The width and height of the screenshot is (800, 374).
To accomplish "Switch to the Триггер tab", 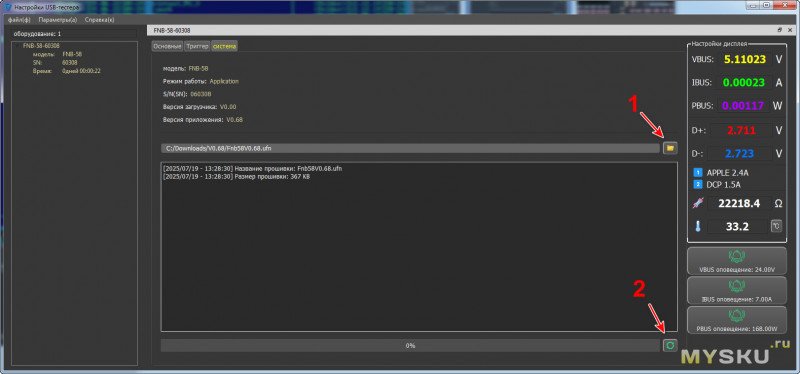I will 197,46.
